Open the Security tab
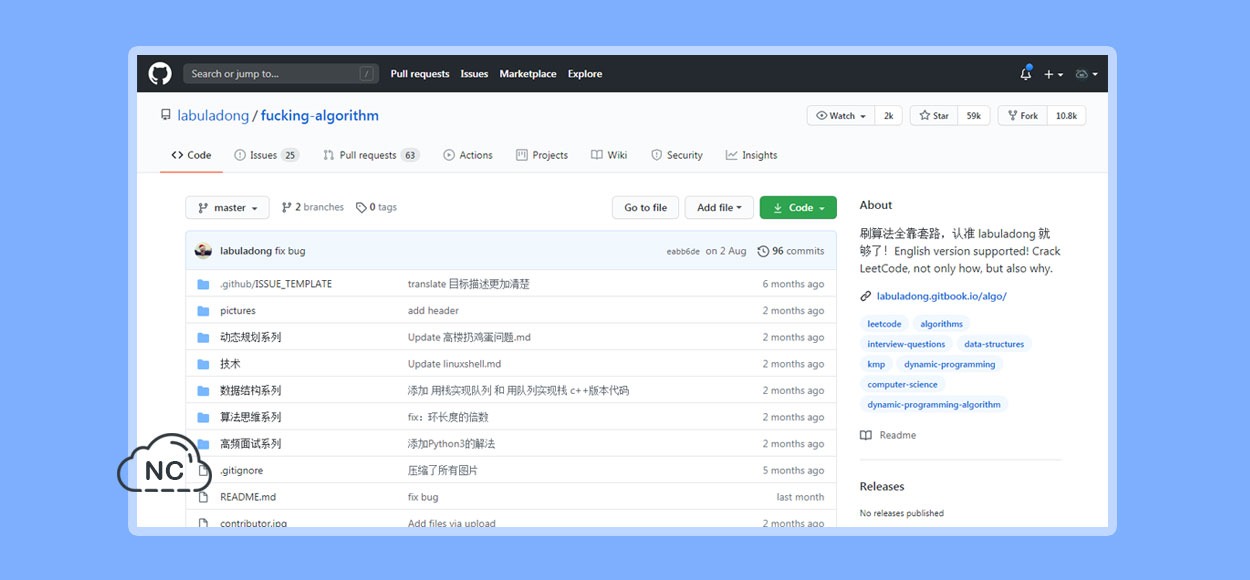The width and height of the screenshot is (1250, 580). [677, 155]
